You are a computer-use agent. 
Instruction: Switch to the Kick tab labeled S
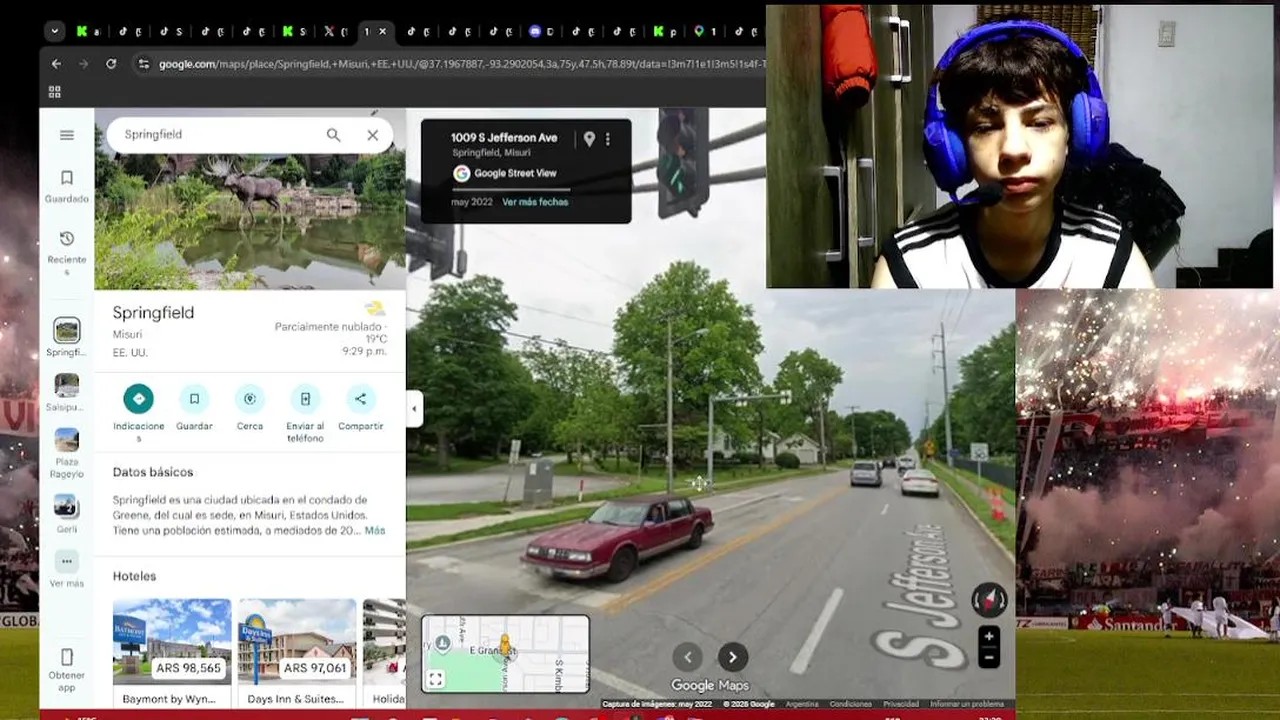294,31
